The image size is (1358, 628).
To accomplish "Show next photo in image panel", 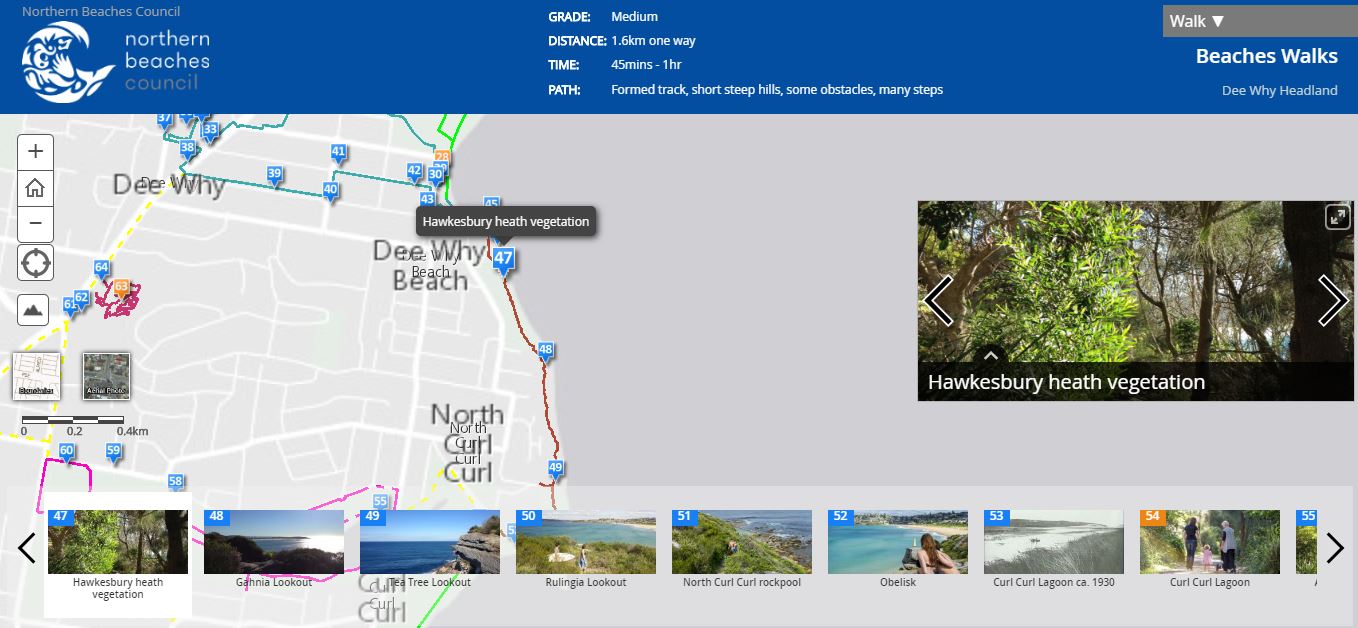I will 1333,300.
